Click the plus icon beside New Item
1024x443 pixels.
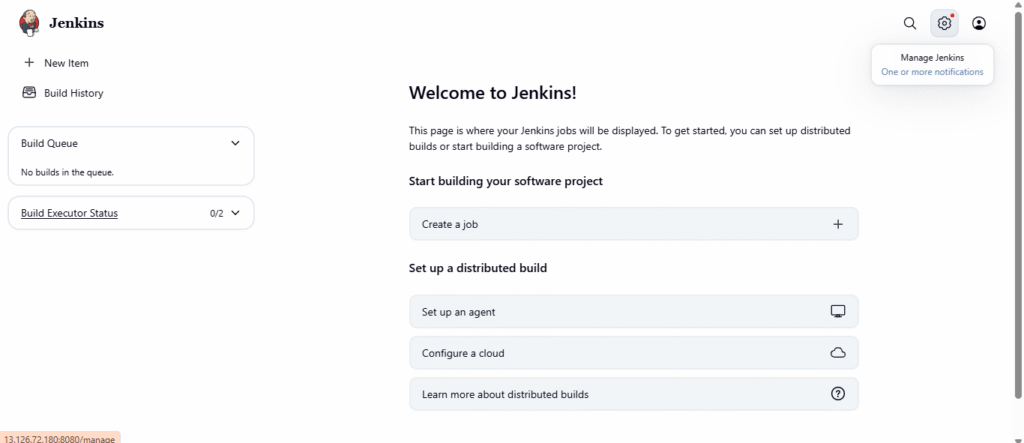coord(29,62)
